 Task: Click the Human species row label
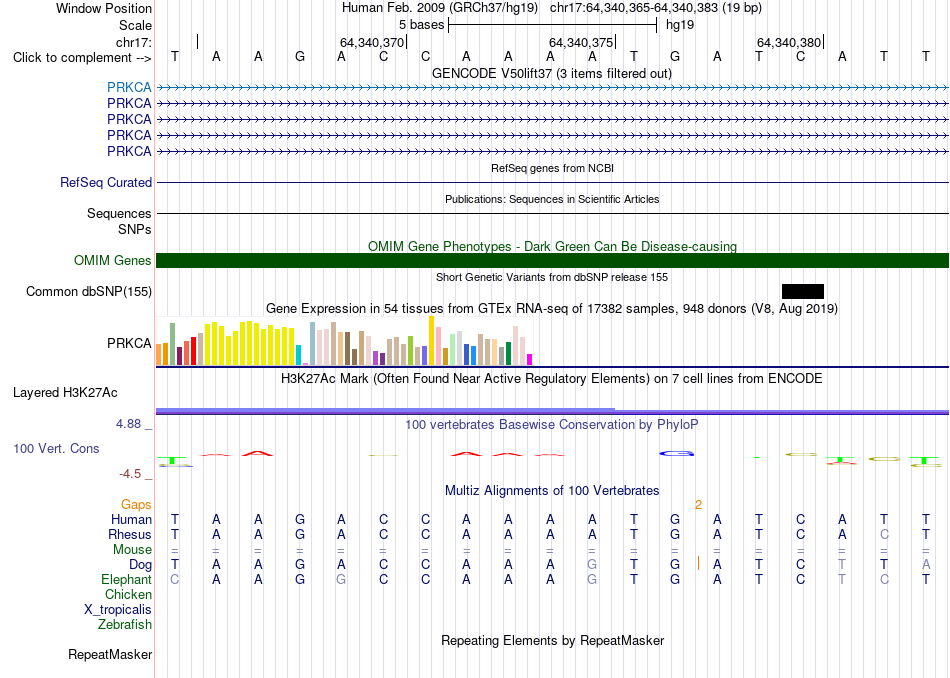point(131,519)
